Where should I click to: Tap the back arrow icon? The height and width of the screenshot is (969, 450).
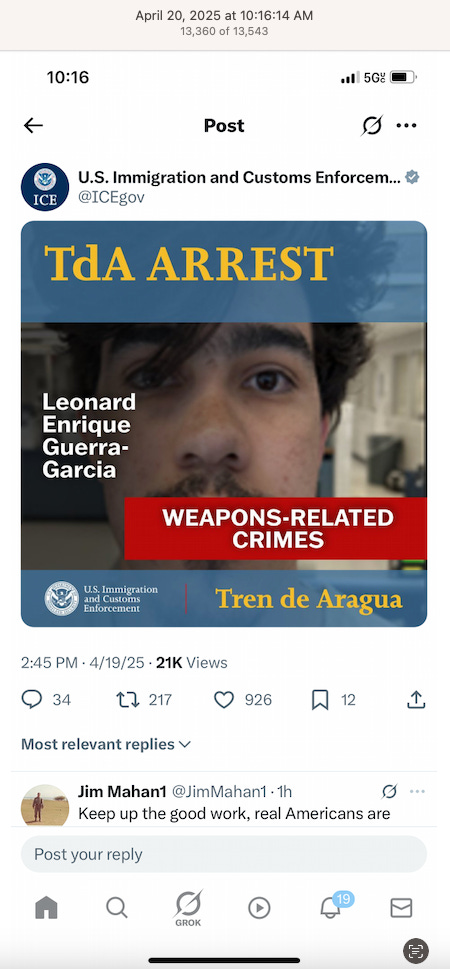click(x=33, y=125)
